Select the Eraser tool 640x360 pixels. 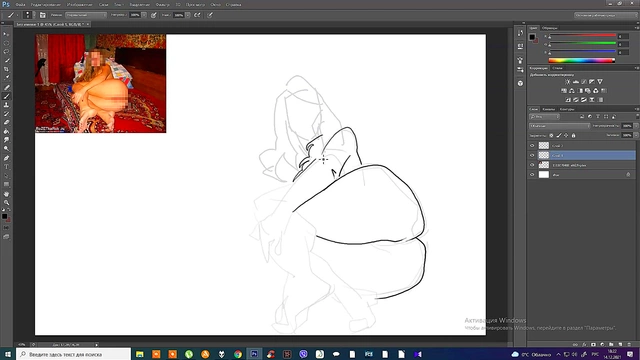(x=6, y=122)
